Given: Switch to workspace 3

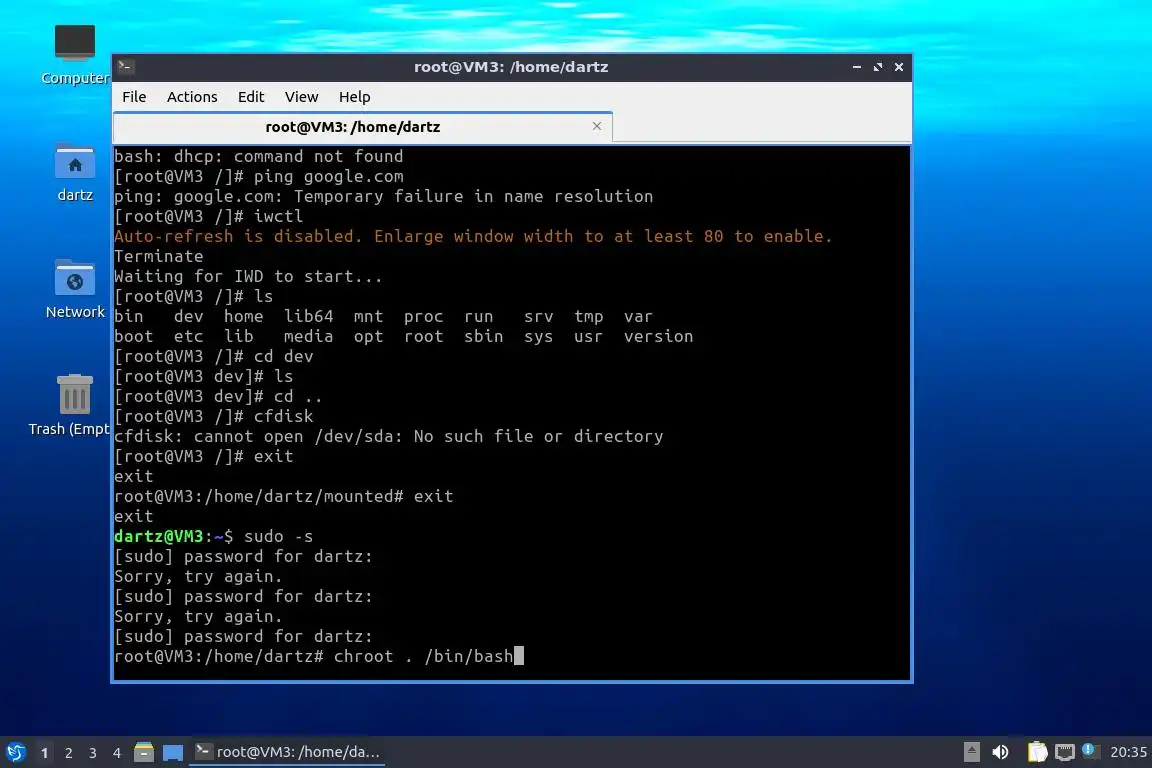Looking at the screenshot, I should [93, 753].
